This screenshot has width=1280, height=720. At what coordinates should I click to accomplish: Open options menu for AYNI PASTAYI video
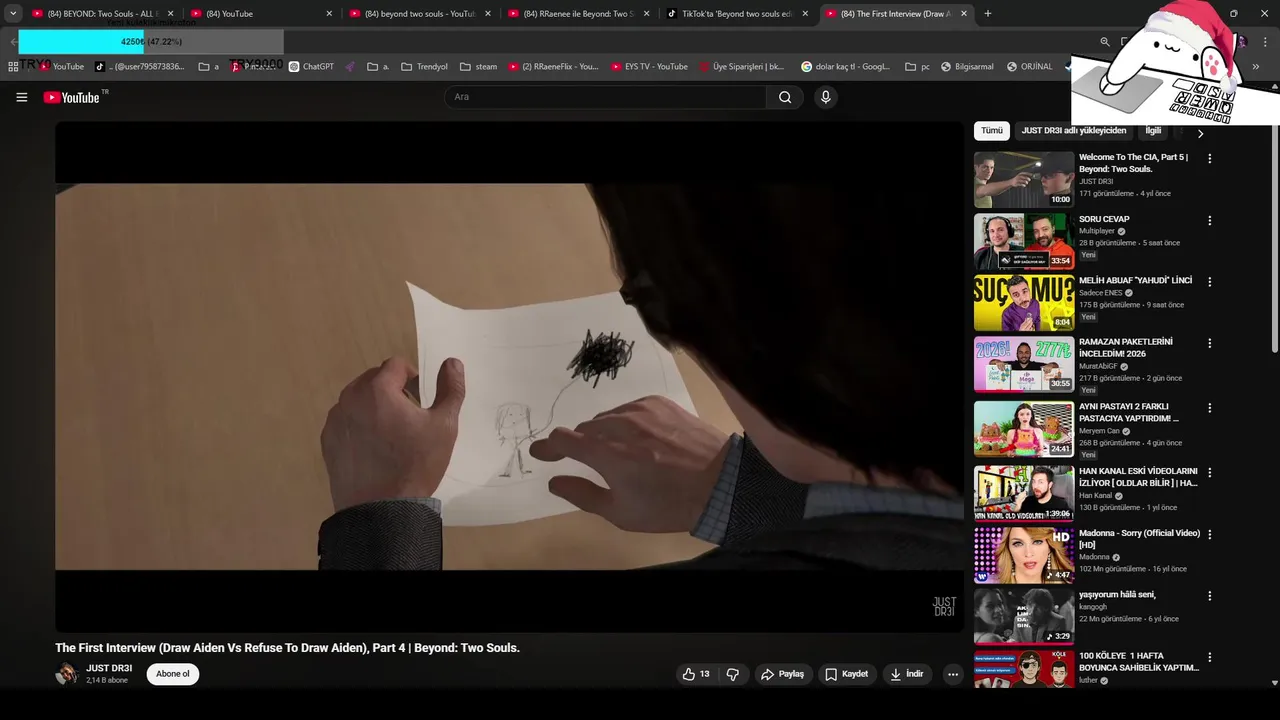[x=1209, y=408]
